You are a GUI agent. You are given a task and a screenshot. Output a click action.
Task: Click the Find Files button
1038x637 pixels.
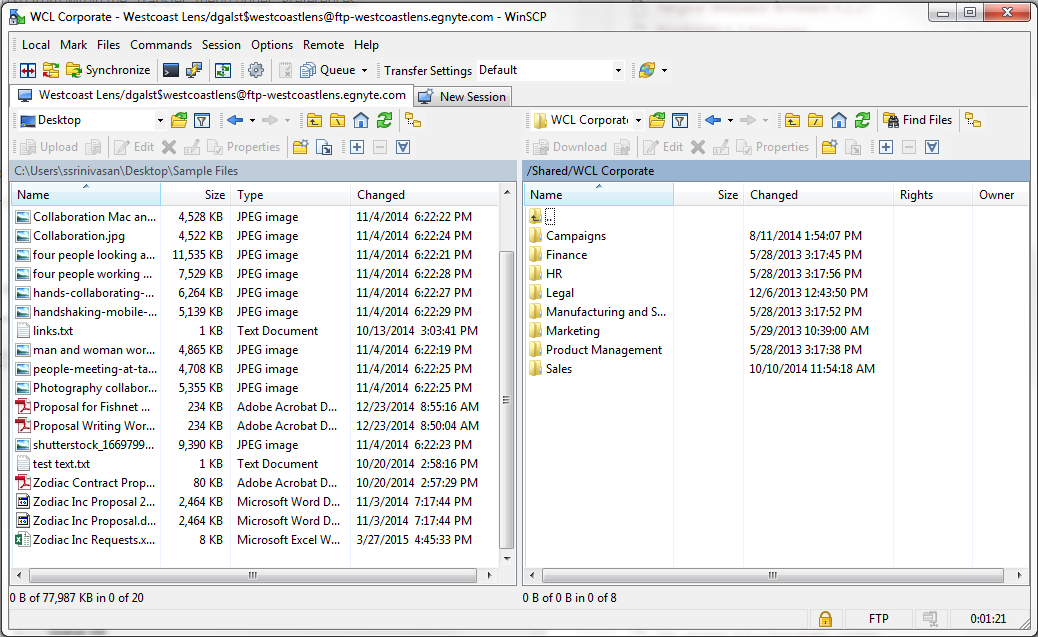tap(917, 120)
